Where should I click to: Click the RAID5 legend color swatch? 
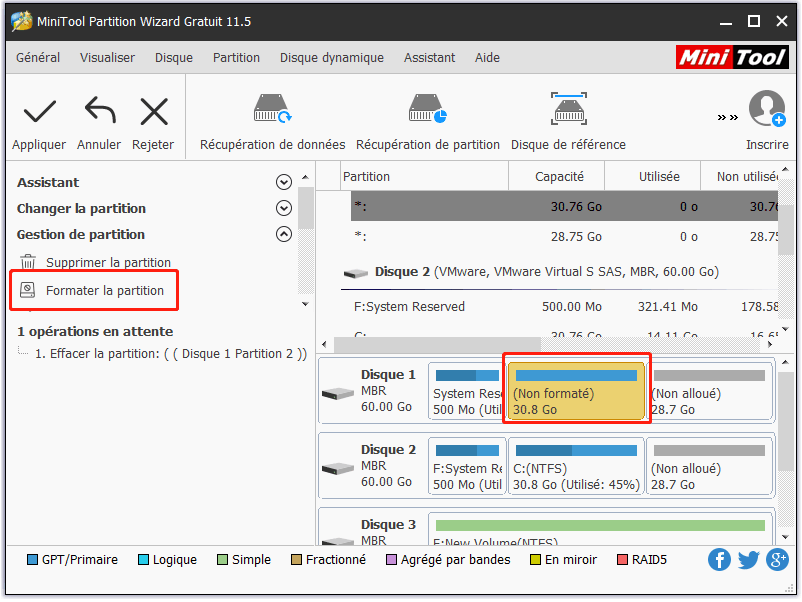[622, 560]
